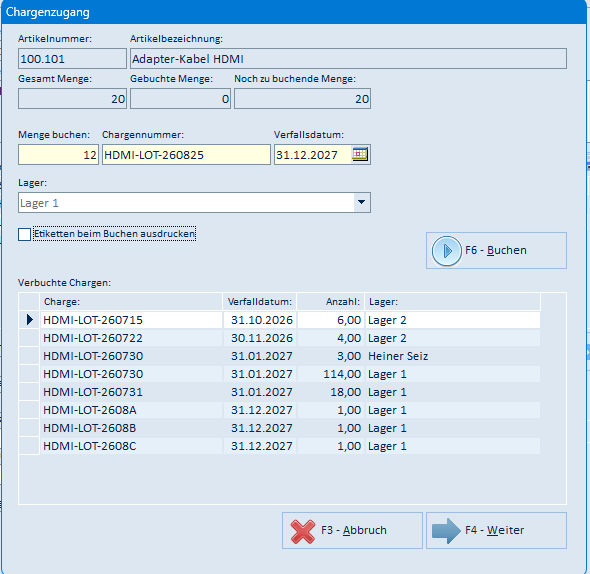The width and height of the screenshot is (590, 574).
Task: Click into the Chargennummer field
Action: [186, 155]
